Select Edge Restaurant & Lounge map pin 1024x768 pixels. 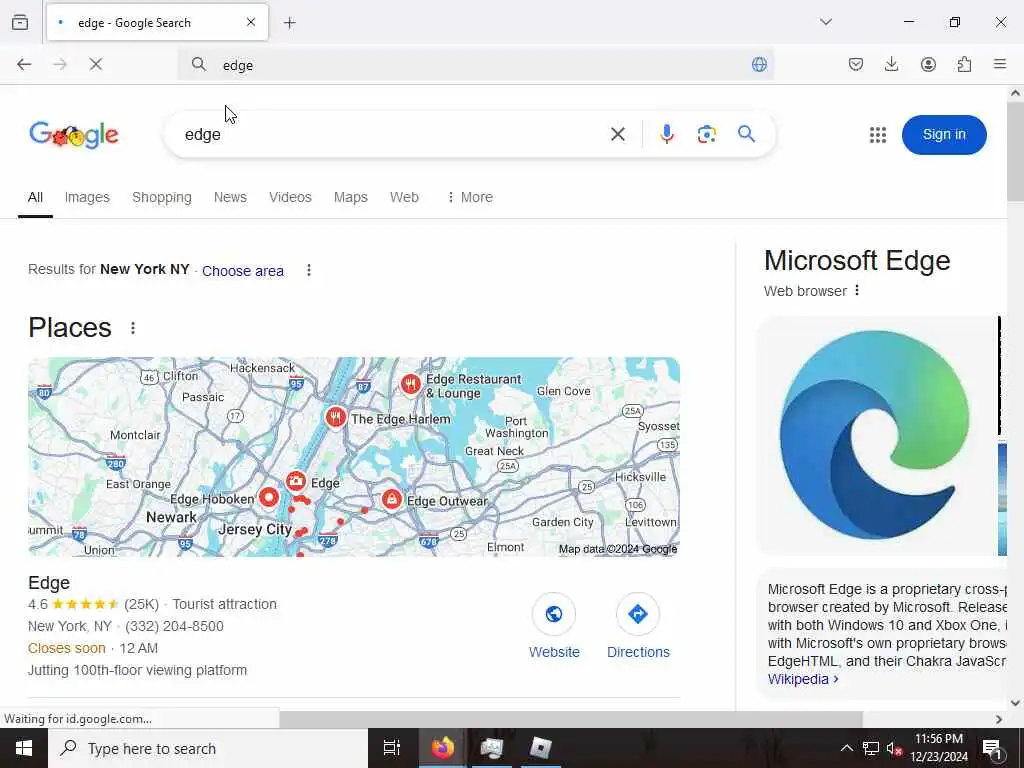tap(410, 385)
